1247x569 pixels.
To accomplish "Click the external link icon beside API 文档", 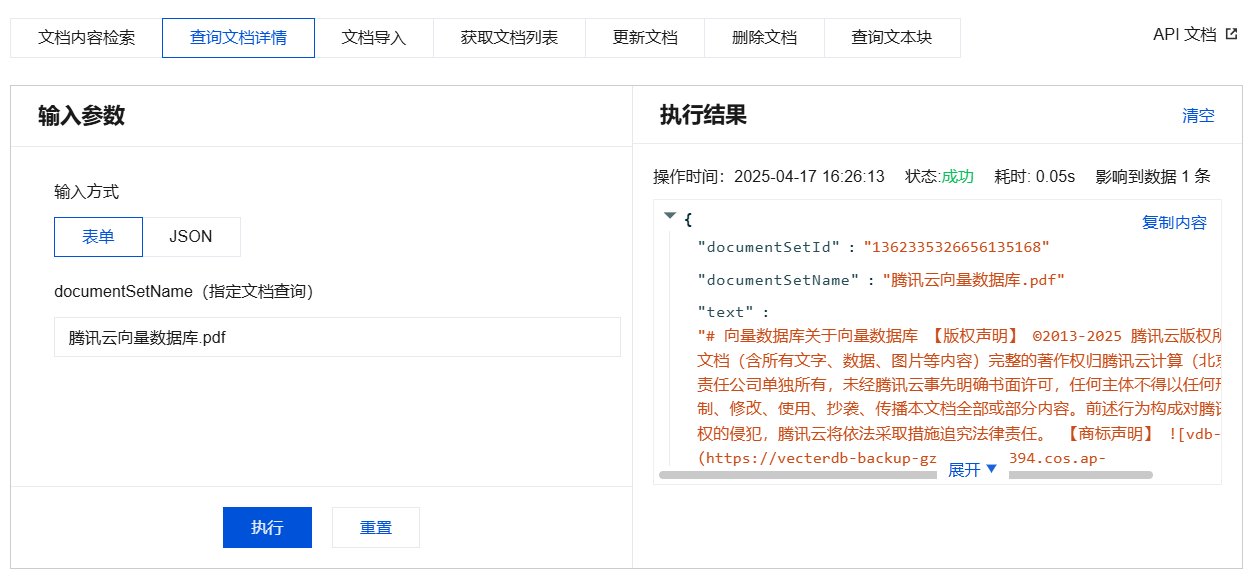I will point(1231,34).
